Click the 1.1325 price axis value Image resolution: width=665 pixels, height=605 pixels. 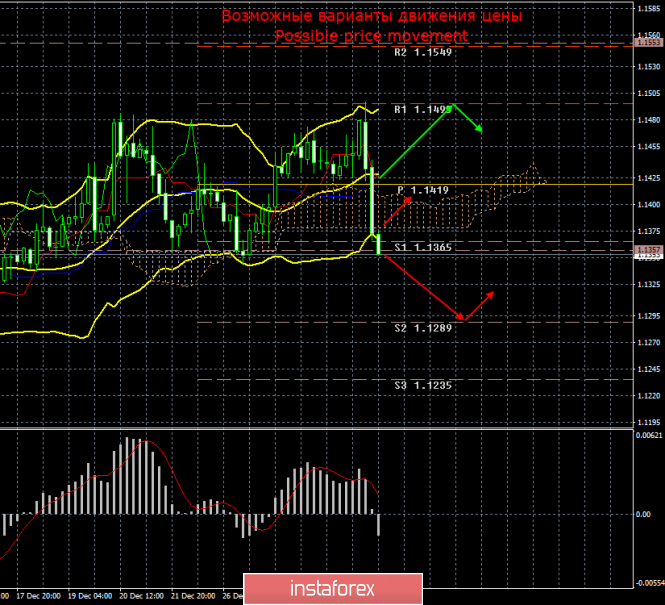coord(649,284)
